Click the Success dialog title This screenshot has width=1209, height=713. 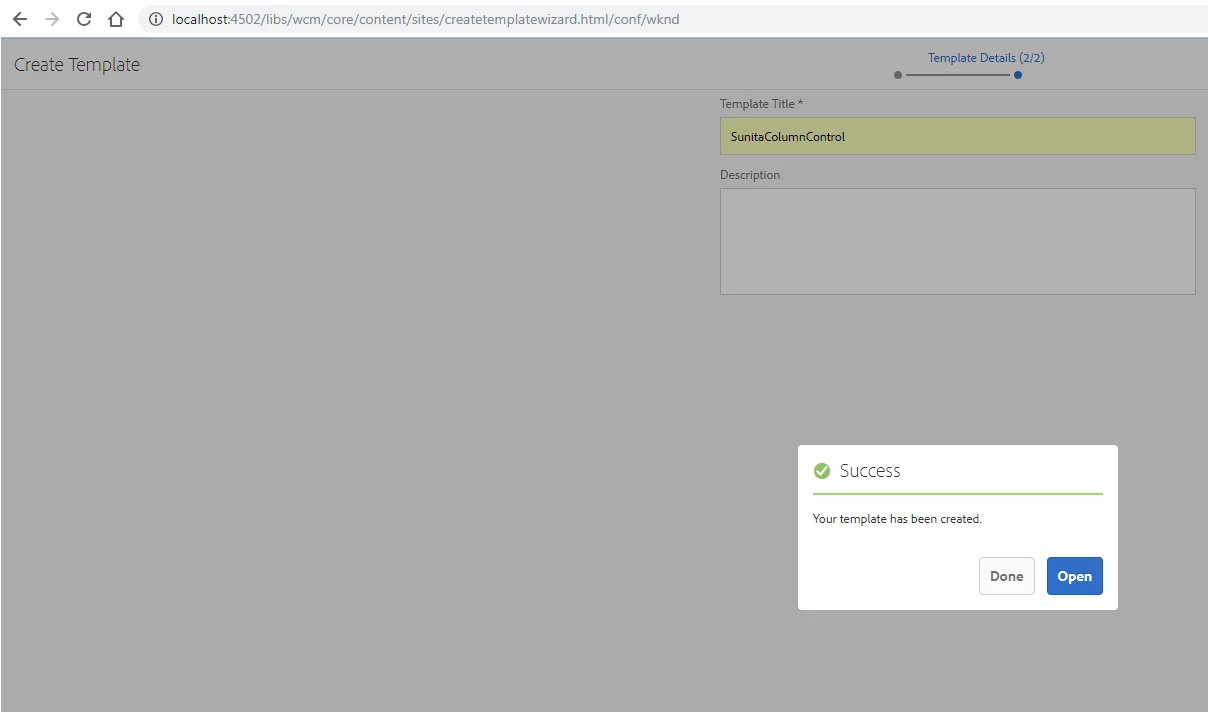[870, 471]
